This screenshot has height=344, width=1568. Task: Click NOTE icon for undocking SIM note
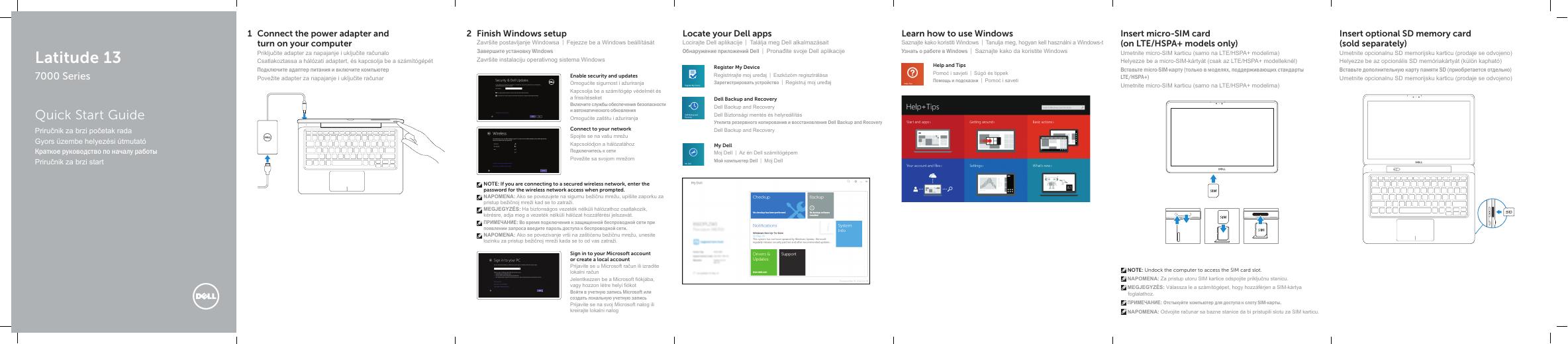1124,270
